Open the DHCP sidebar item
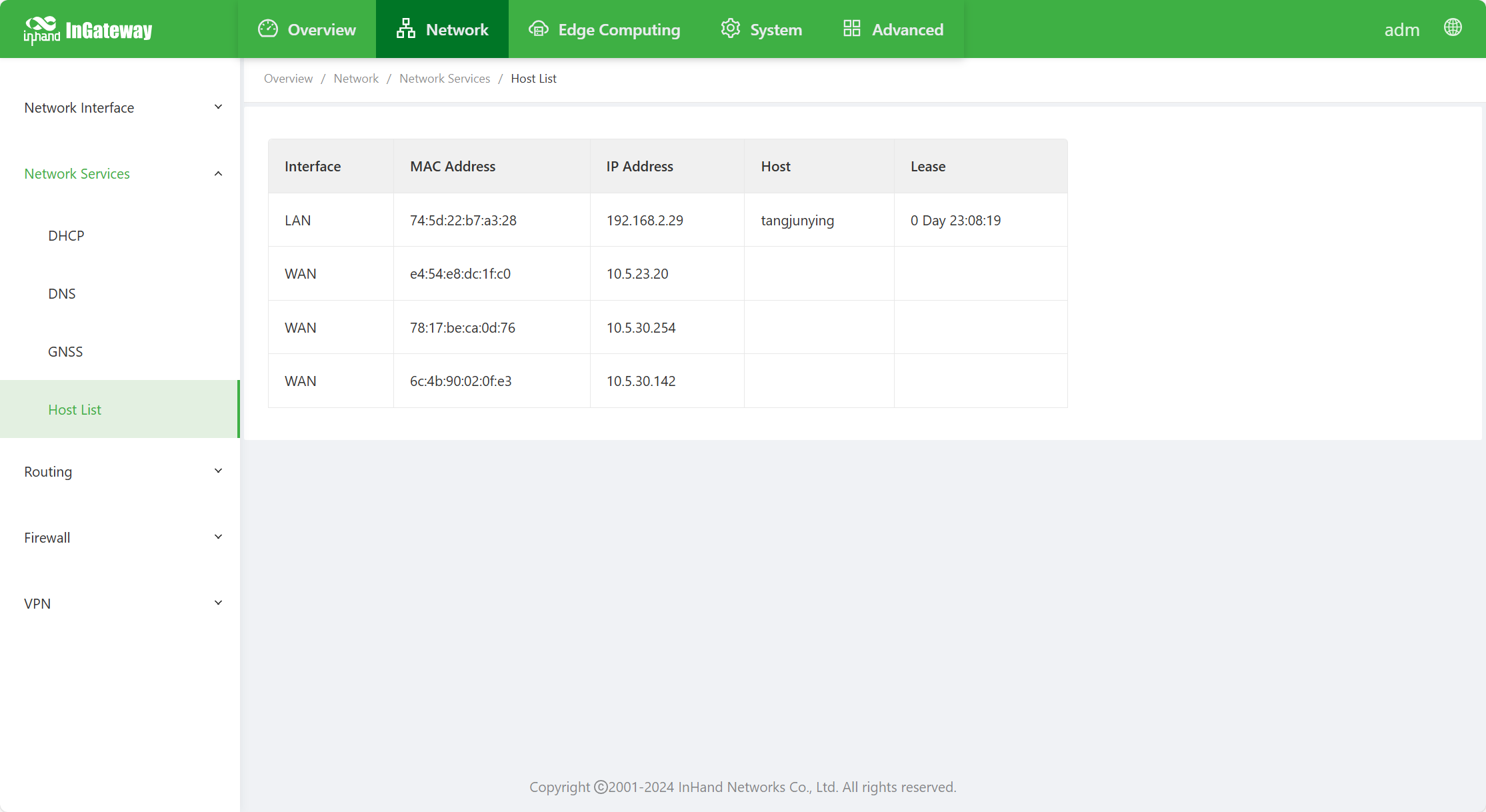This screenshot has height=812, width=1486. (x=66, y=236)
